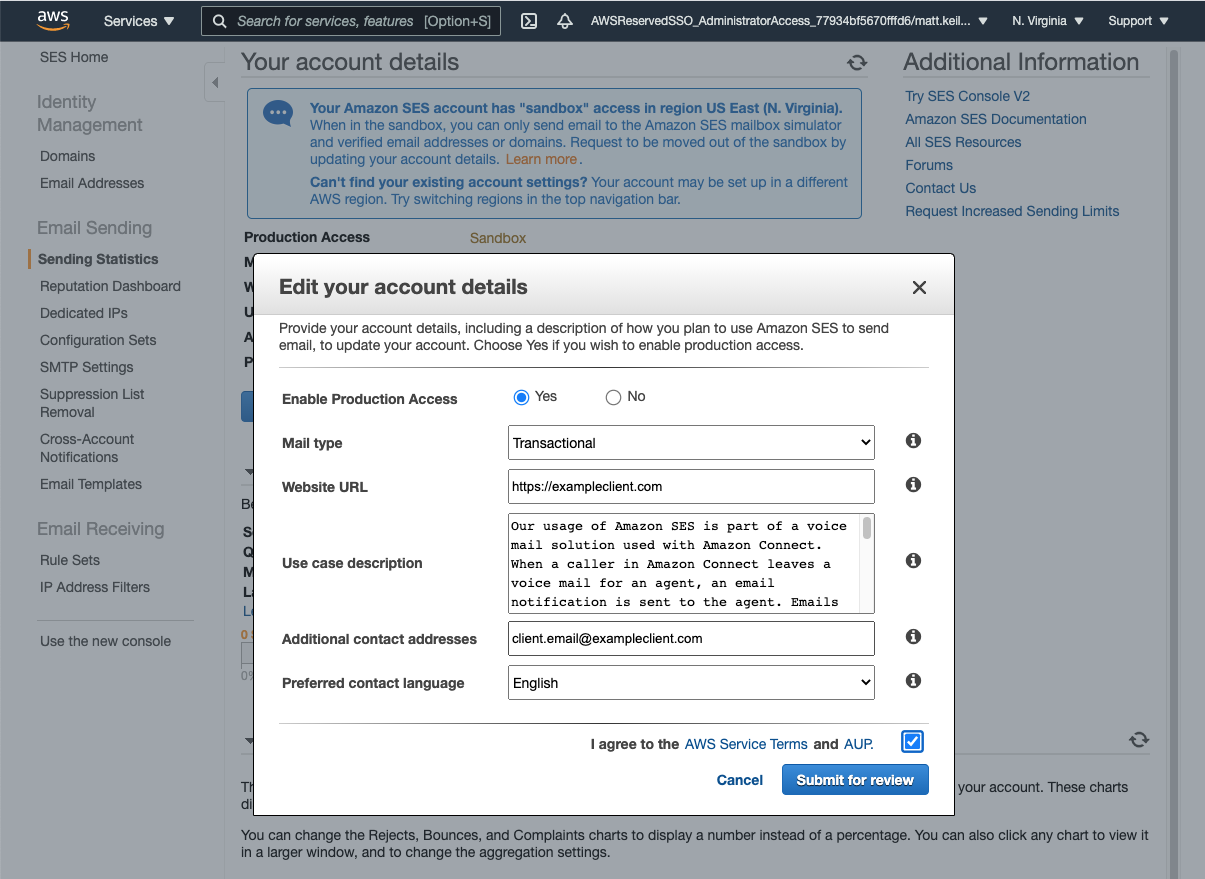The image size is (1205, 879).
Task: Show info icon for Use case description
Action: click(x=913, y=561)
